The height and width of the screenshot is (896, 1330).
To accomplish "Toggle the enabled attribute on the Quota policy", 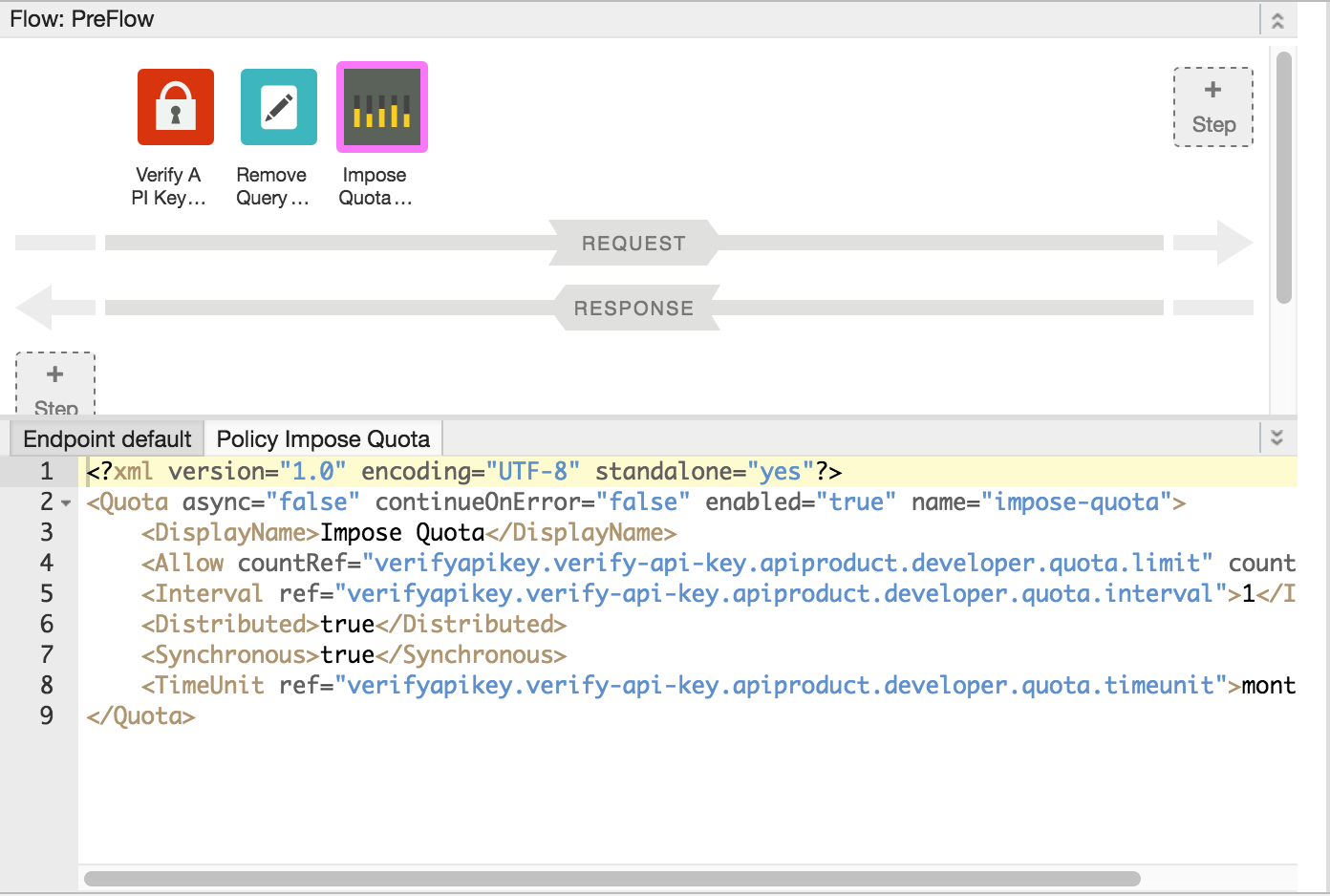I will pos(857,501).
